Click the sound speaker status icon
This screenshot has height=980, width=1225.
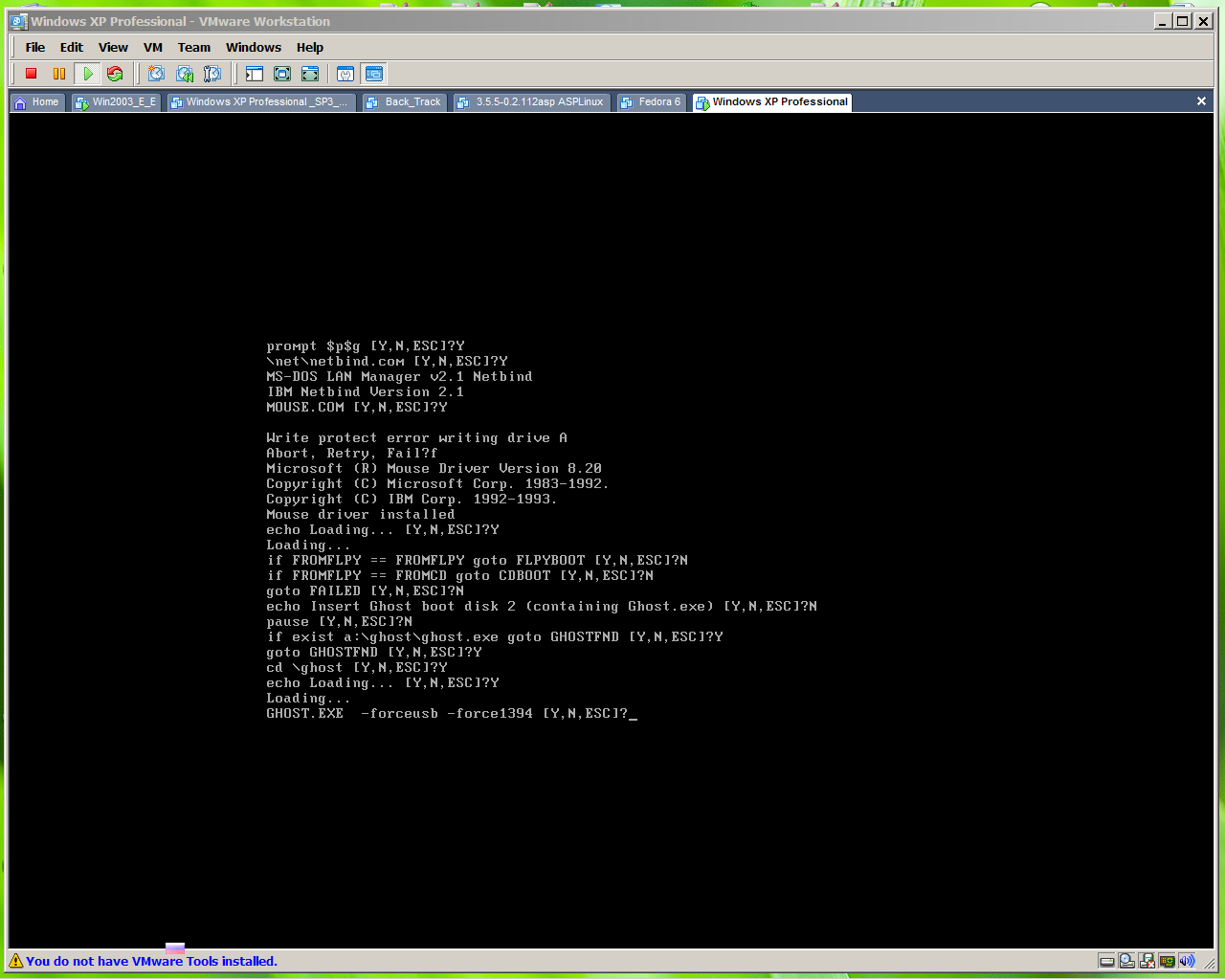point(1187,961)
